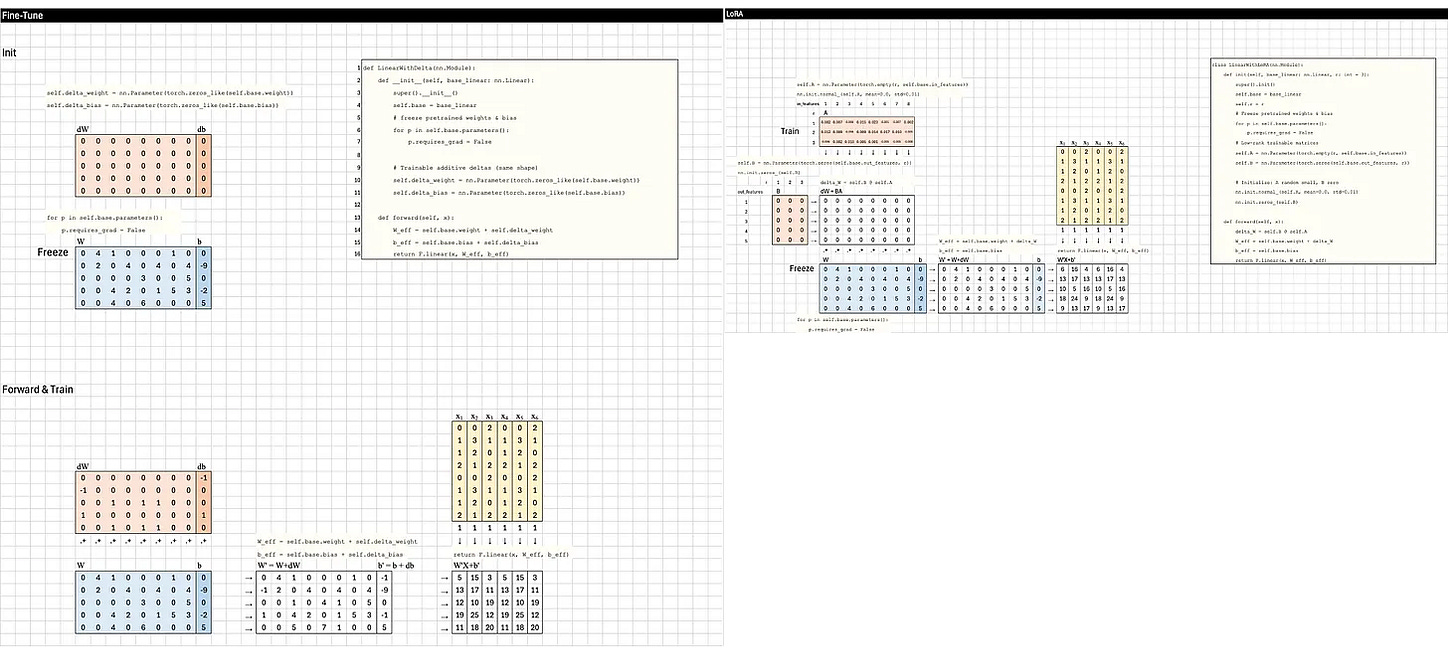Click the "b' = b + db" label
This screenshot has width=1456, height=658.
395,565
